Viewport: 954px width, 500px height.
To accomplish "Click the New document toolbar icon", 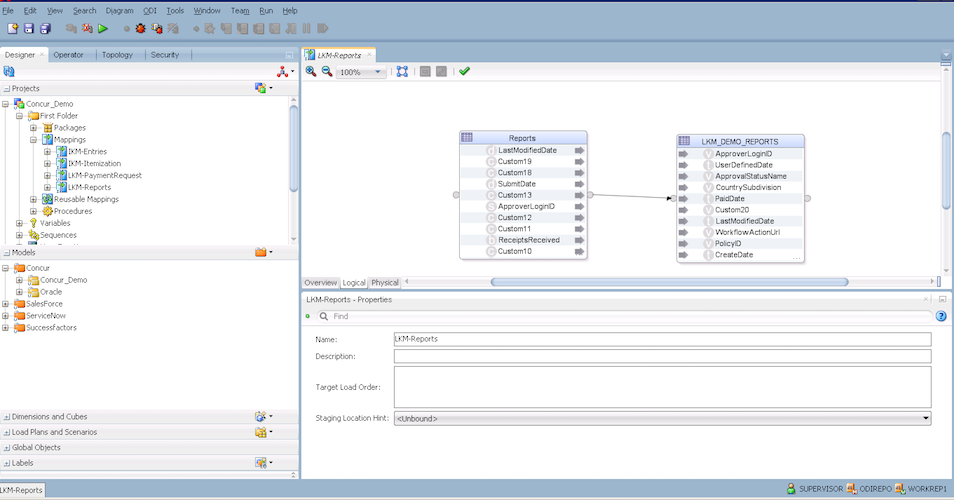I will (x=12, y=29).
